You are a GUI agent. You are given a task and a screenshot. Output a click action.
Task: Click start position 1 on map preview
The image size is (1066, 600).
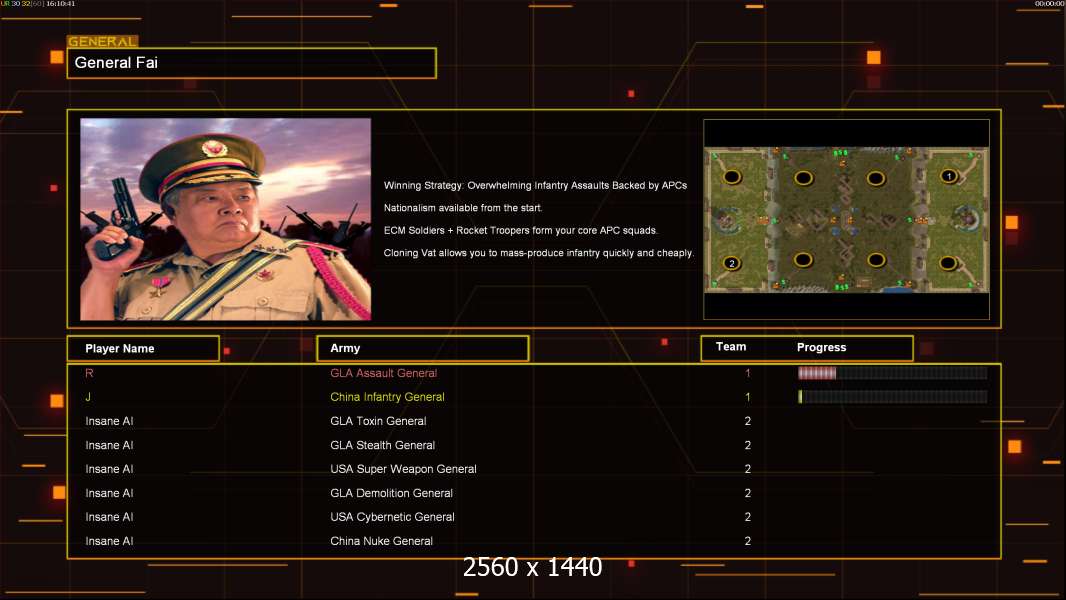pos(949,176)
